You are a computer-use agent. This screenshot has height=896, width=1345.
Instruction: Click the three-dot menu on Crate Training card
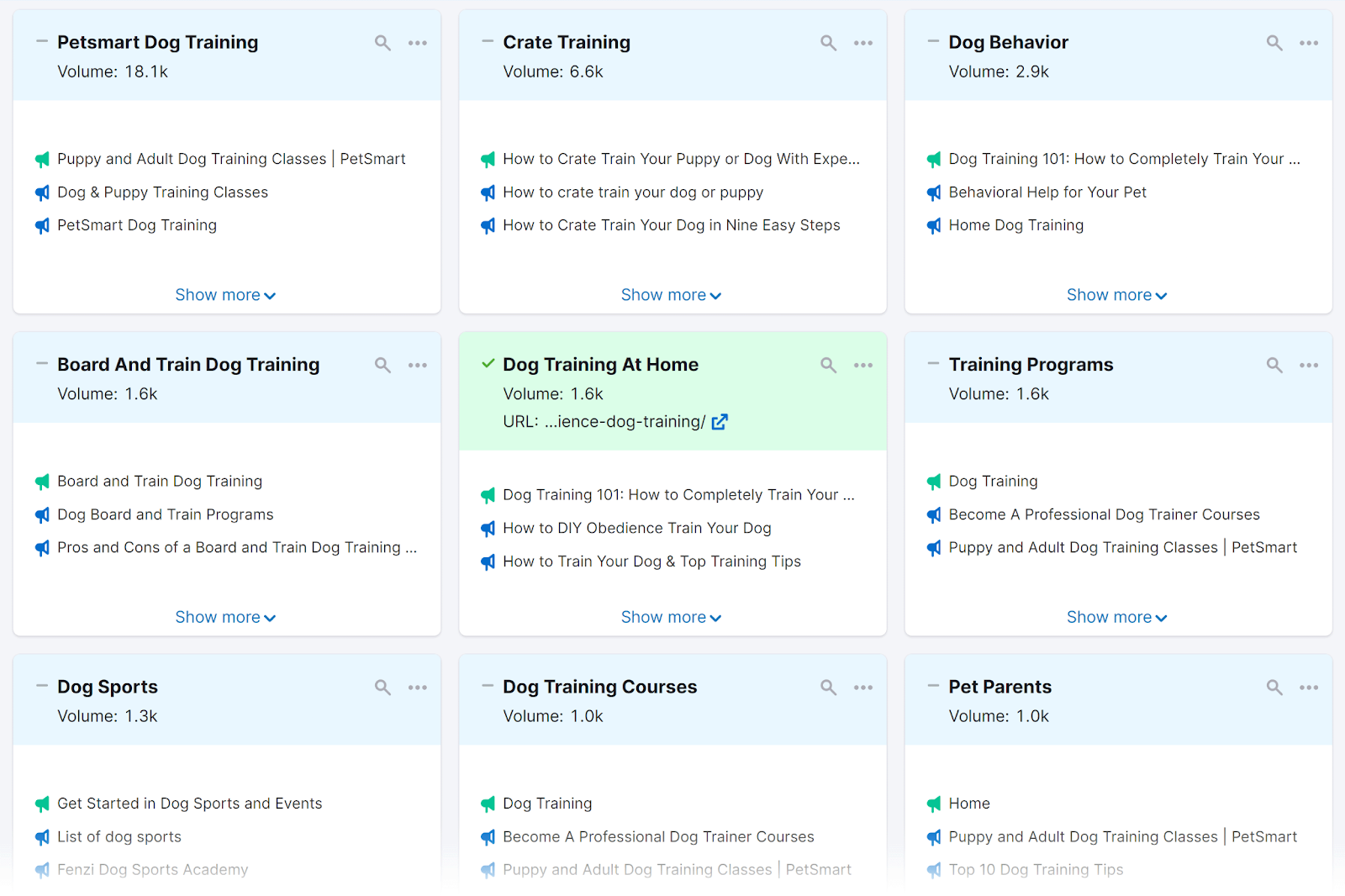click(863, 42)
